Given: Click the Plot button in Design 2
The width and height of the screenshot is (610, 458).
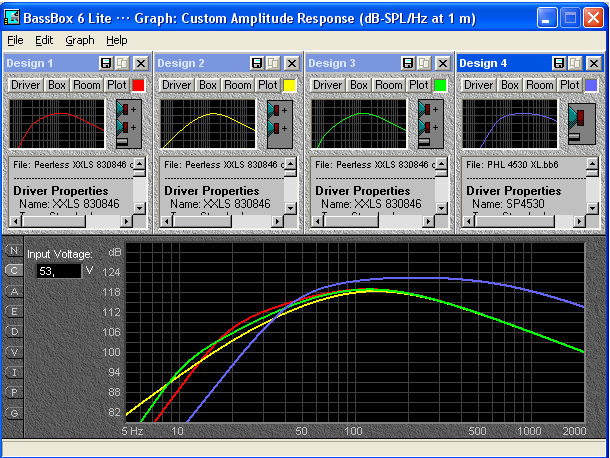Looking at the screenshot, I should [268, 85].
